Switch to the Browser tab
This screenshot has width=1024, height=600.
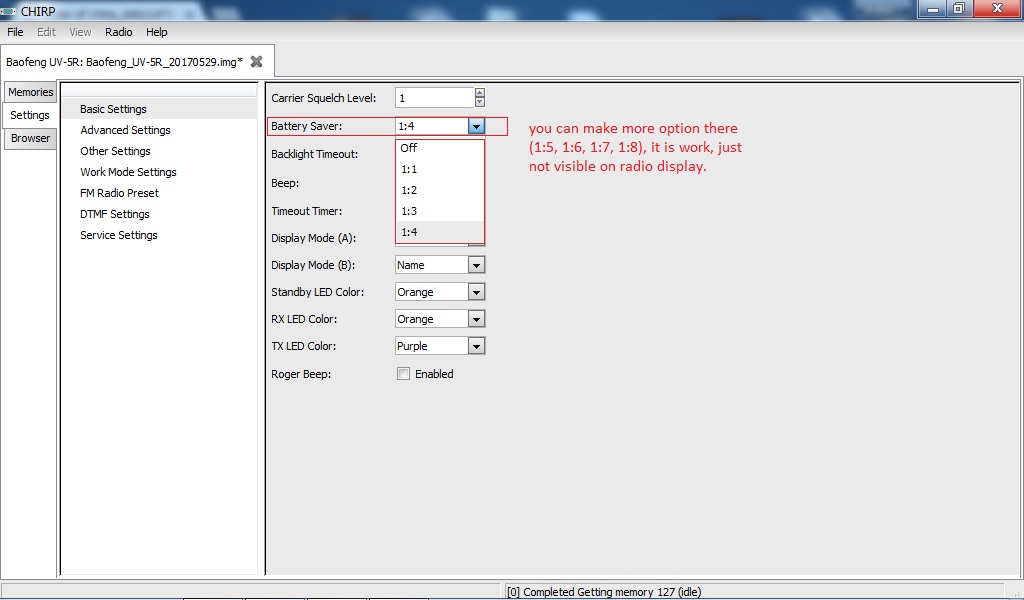coord(30,138)
